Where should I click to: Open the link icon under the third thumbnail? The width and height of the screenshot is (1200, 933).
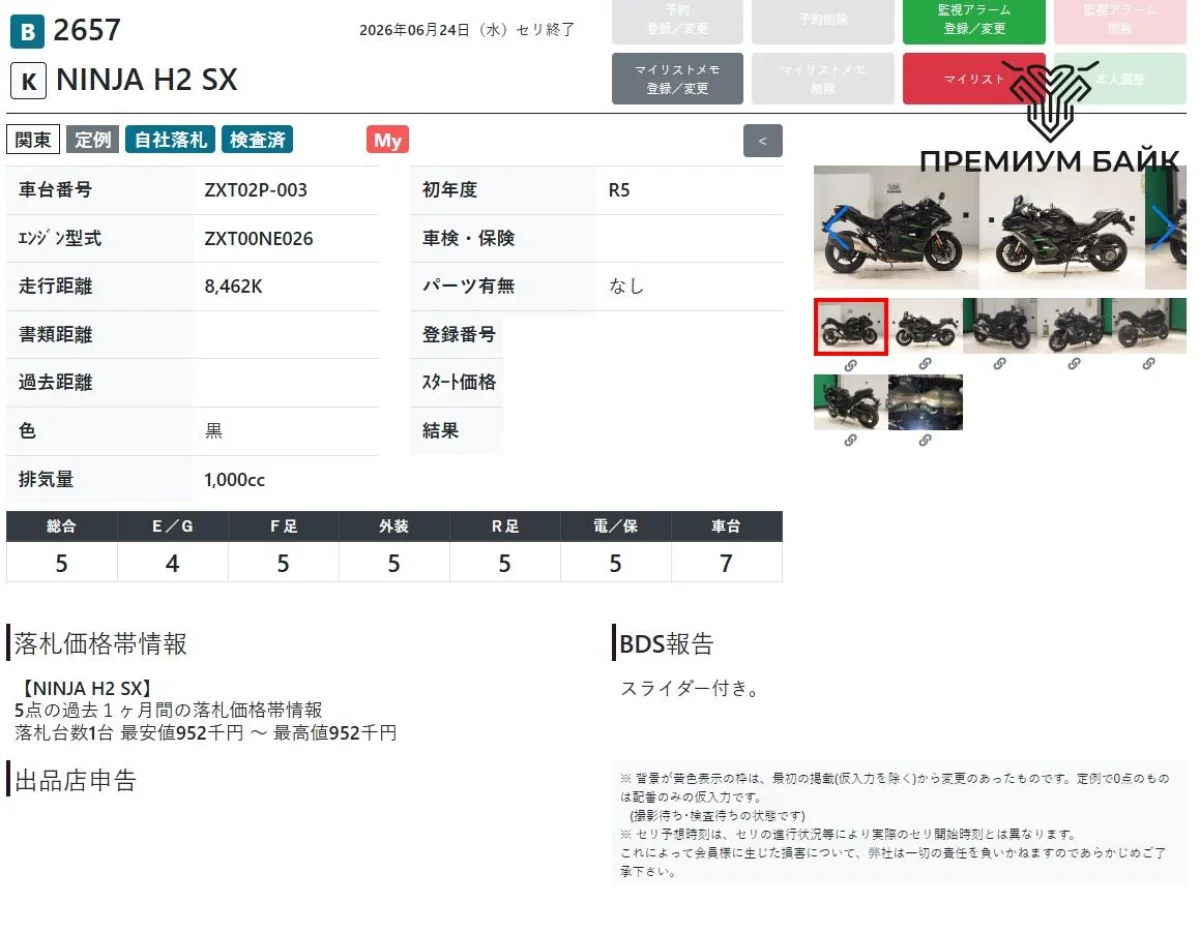click(1000, 365)
